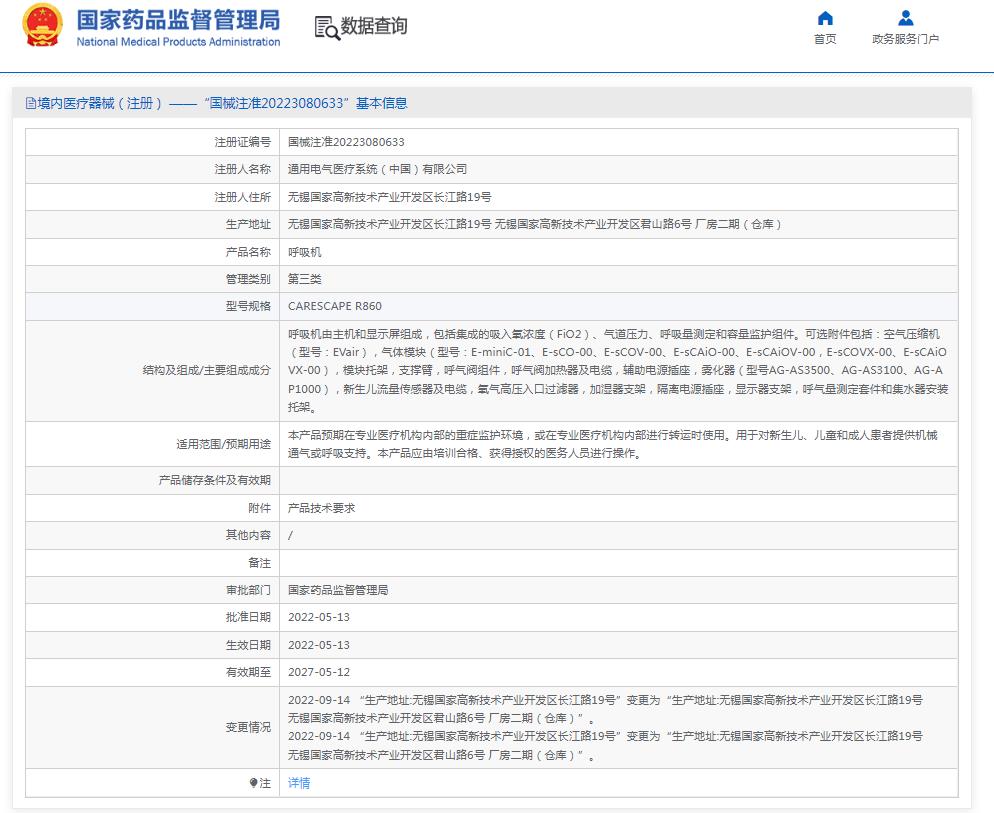Click the document icon before 境内医疗器械 heading
This screenshot has height=813, width=994.
click(31, 103)
